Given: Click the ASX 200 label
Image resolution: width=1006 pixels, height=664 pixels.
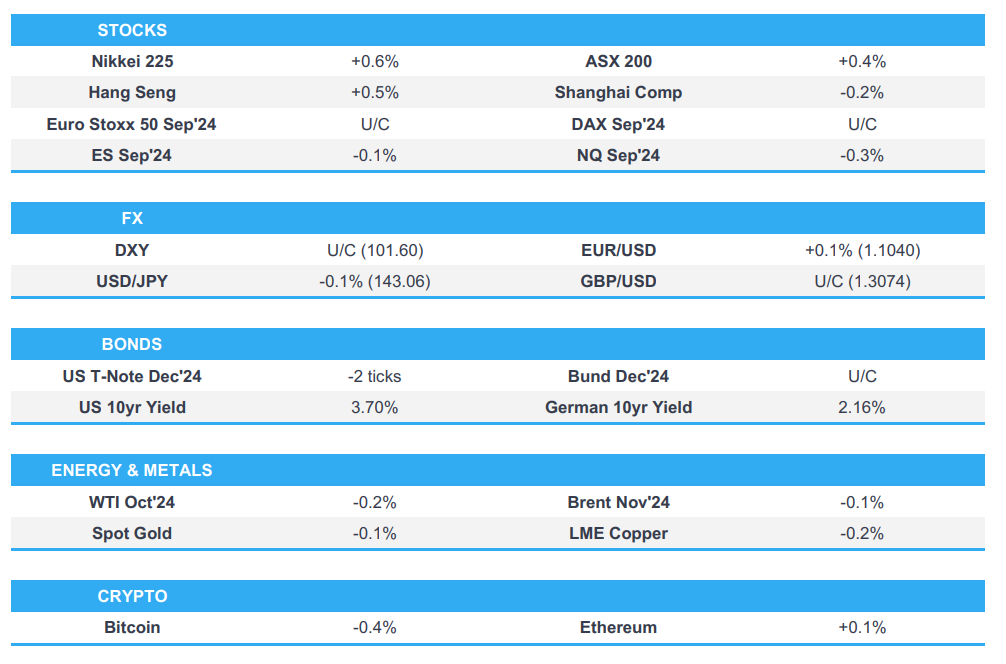Looking at the screenshot, I should (618, 61).
